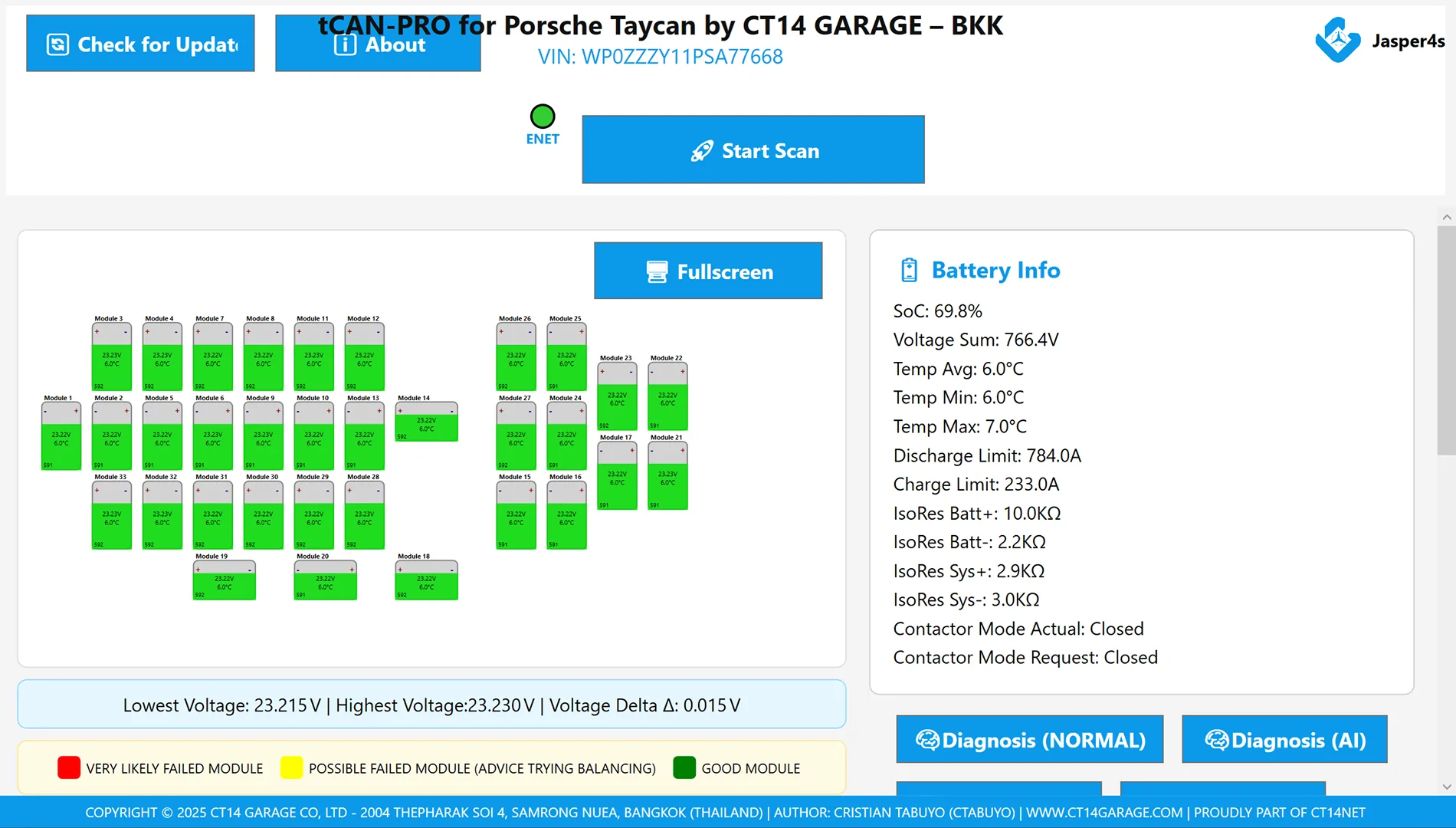The height and width of the screenshot is (828, 1456).
Task: Click the monitor icon in Fullscreen button
Action: (x=657, y=272)
